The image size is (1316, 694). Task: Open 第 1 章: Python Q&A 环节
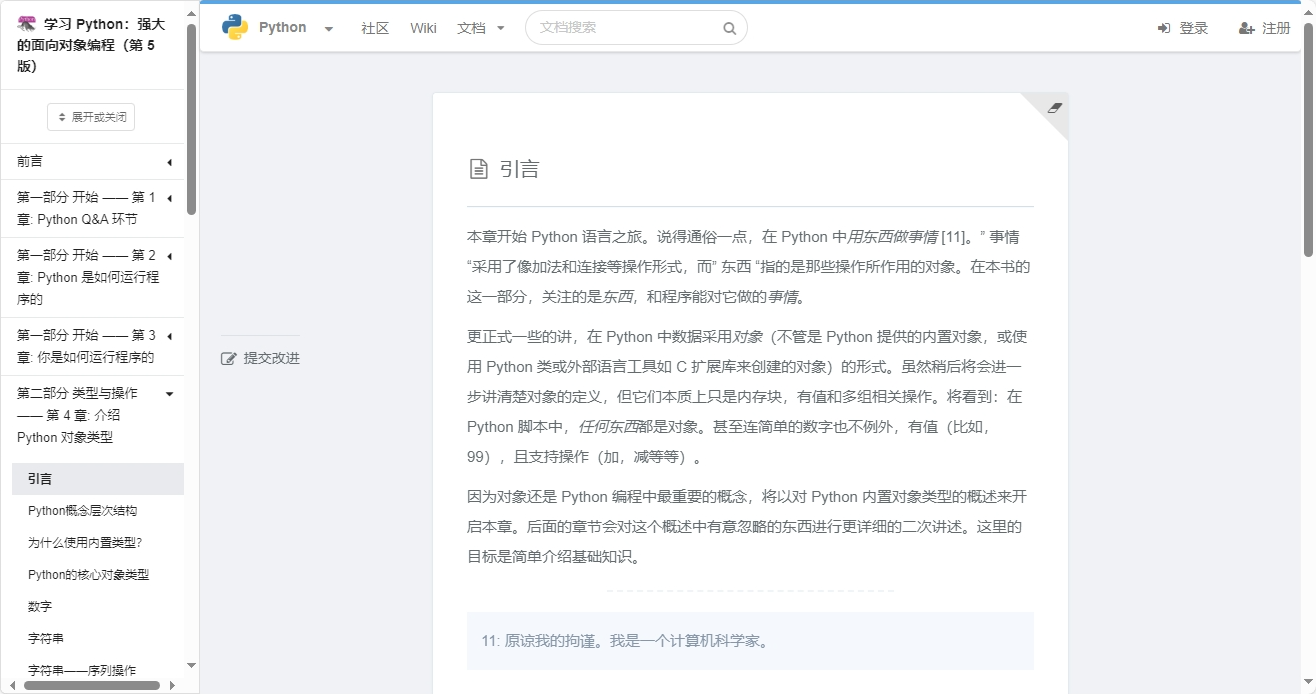(x=86, y=208)
